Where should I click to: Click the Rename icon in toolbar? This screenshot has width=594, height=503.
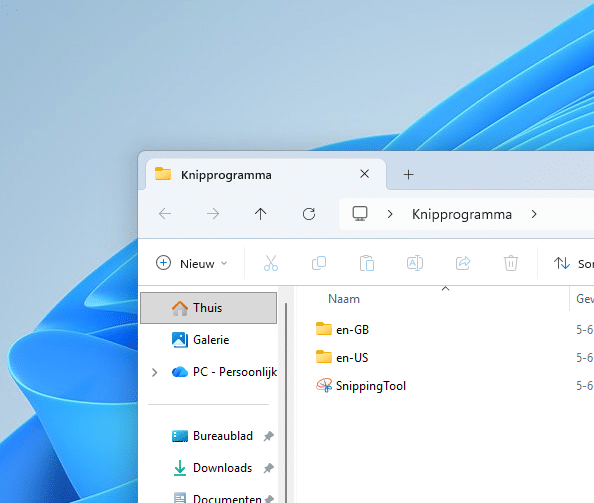tap(415, 263)
